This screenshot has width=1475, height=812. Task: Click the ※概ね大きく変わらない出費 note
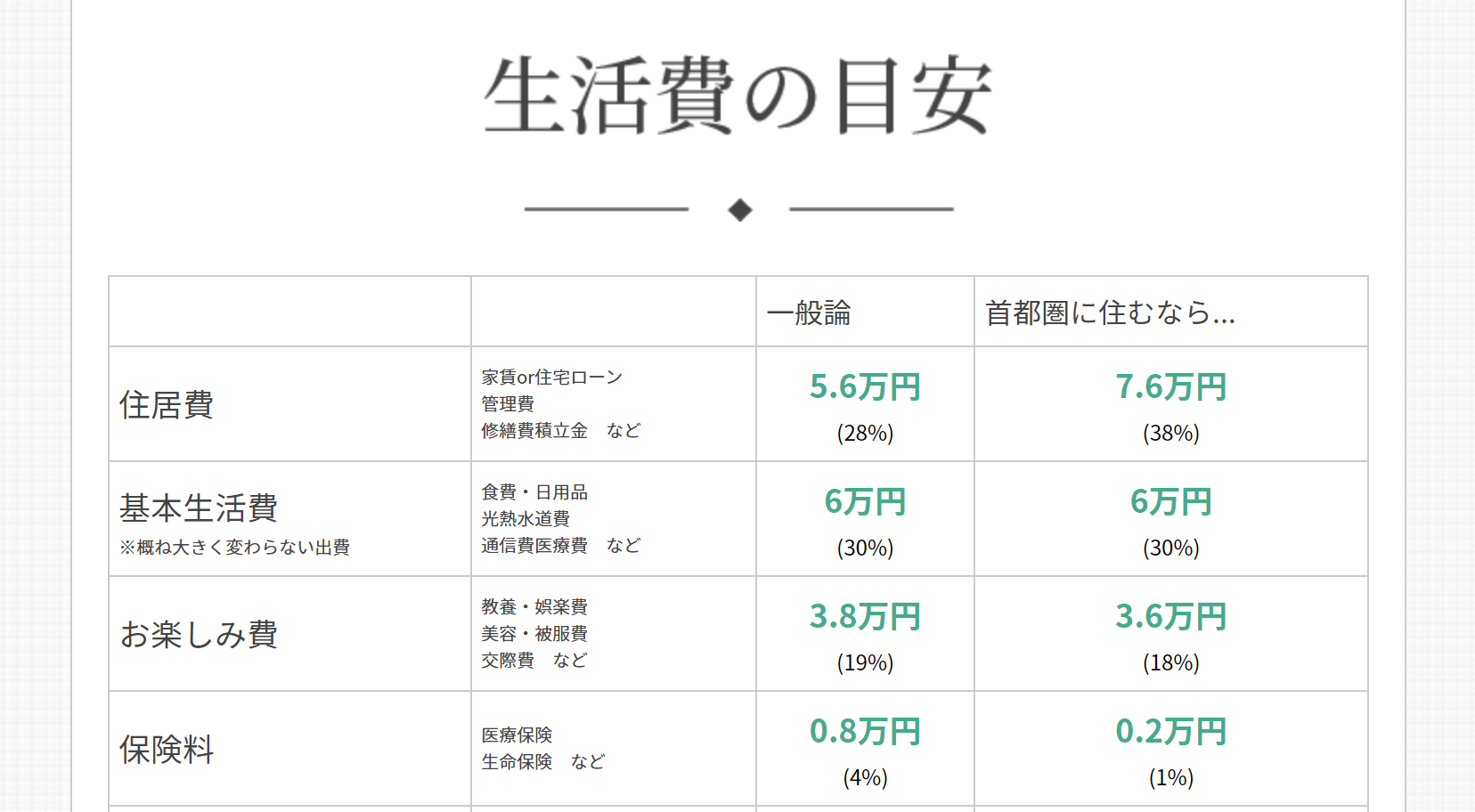234,547
